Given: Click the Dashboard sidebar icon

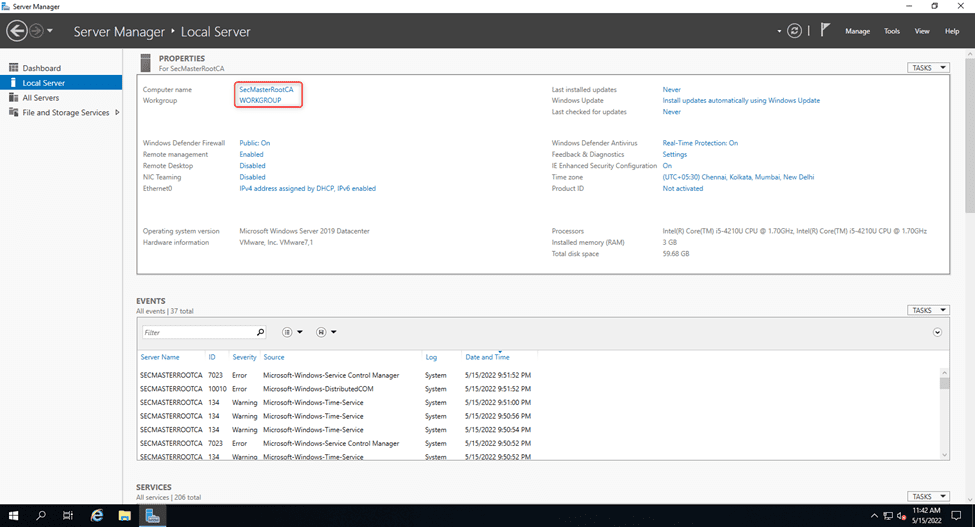Looking at the screenshot, I should click(13, 68).
